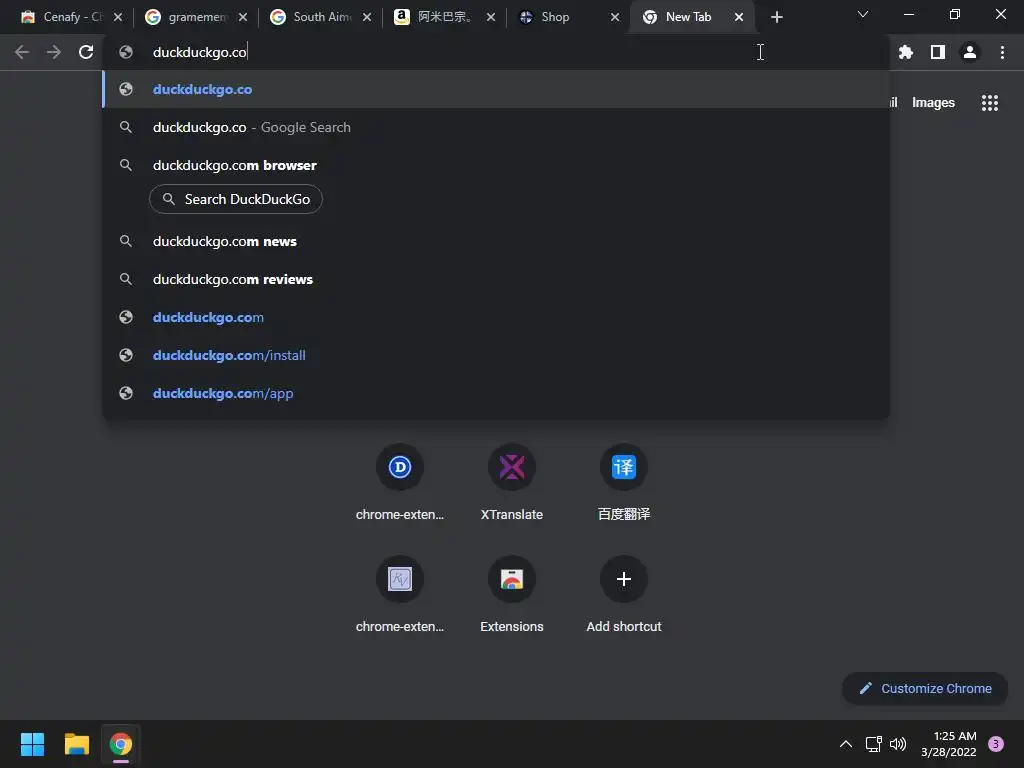This screenshot has width=1024, height=768.
Task: Open the Google apps grid
Action: (x=990, y=103)
